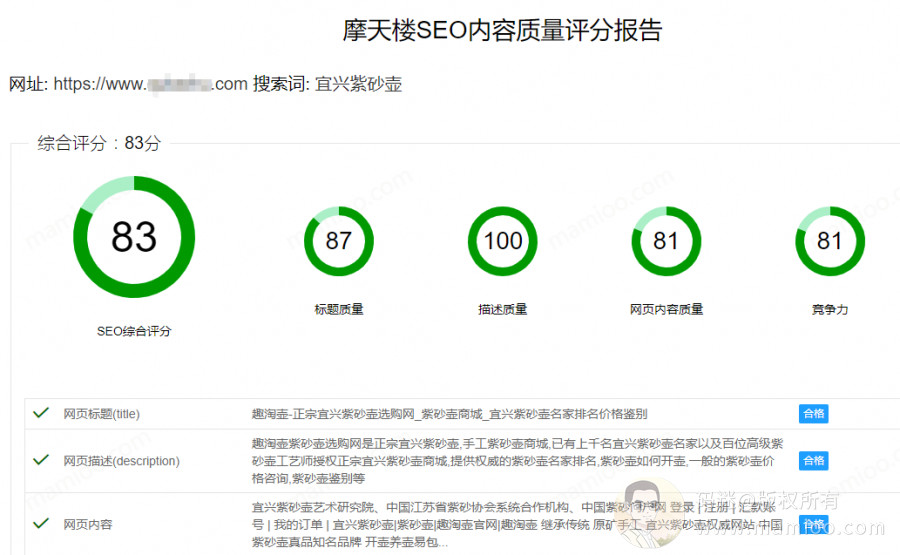The width and height of the screenshot is (900, 555).
Task: Select the 网页标题(title) row label
Action: (101, 414)
